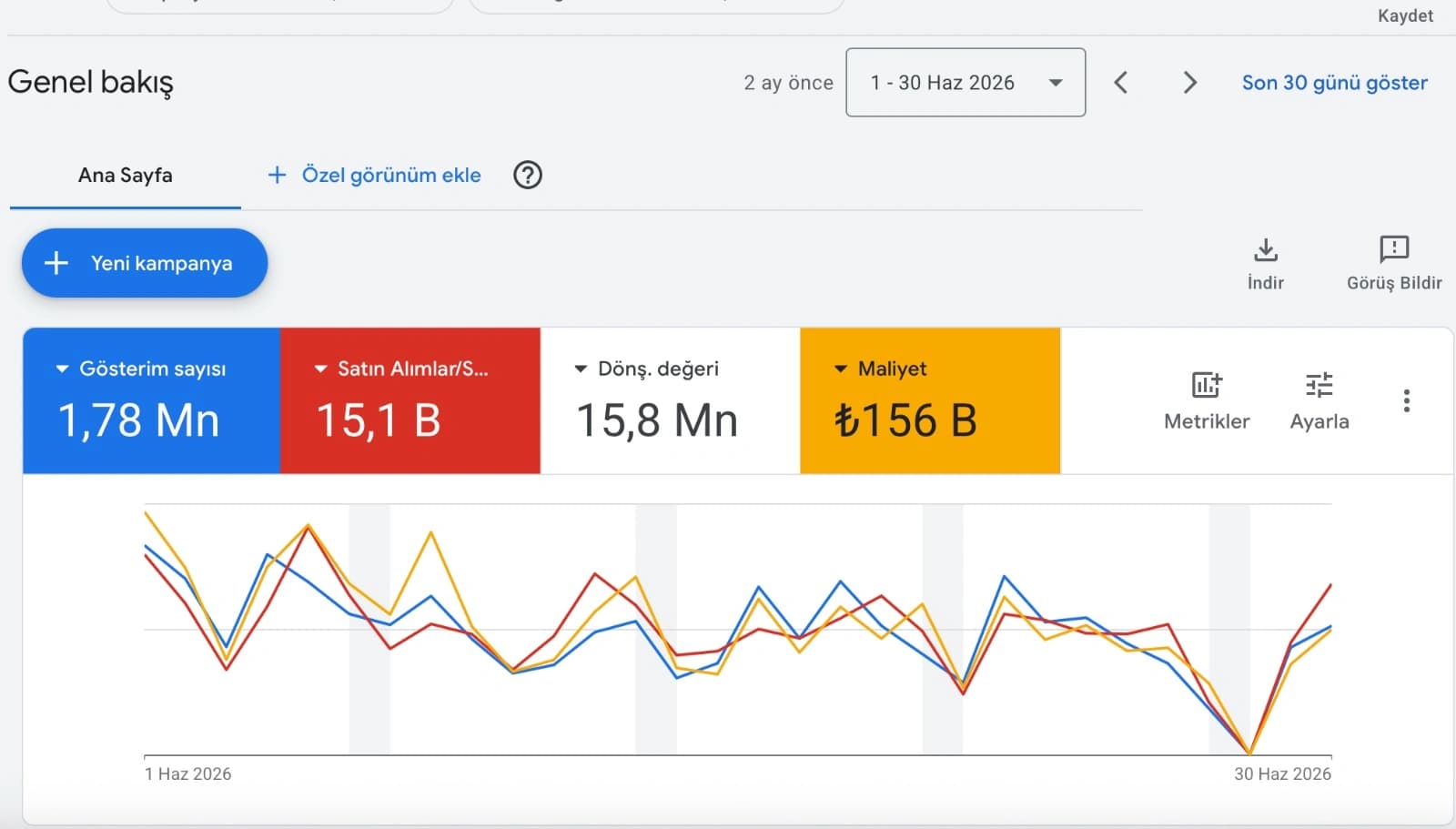Open the Görüş Bildir feedback icon
The image size is (1456, 829).
click(x=1394, y=249)
